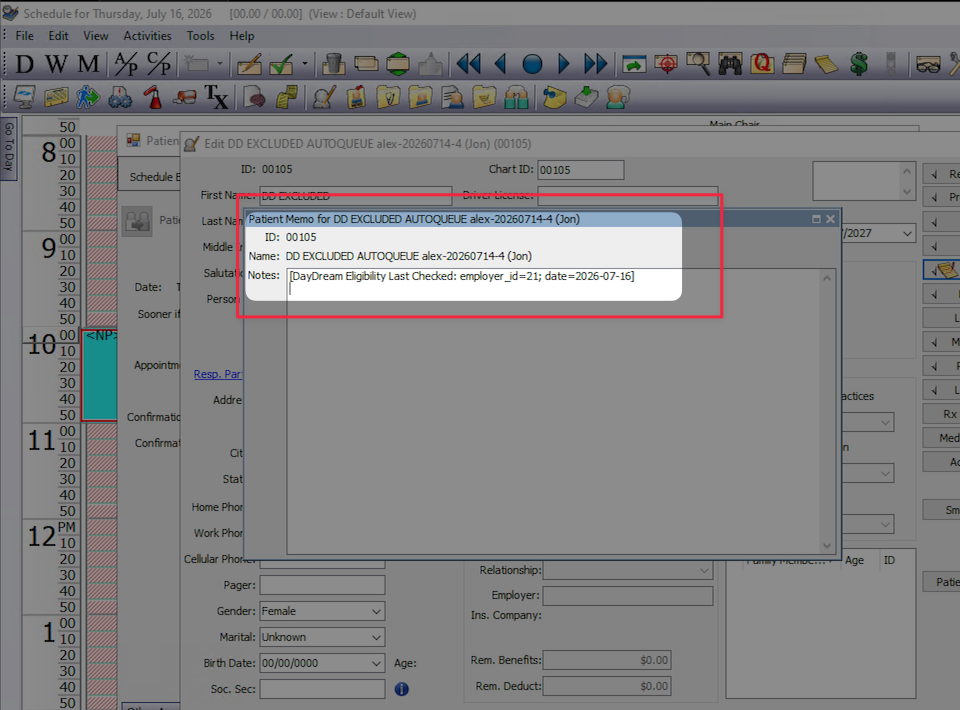This screenshot has height=710, width=960.
Task: Click the trash can delete appointment icon
Action: point(333,64)
